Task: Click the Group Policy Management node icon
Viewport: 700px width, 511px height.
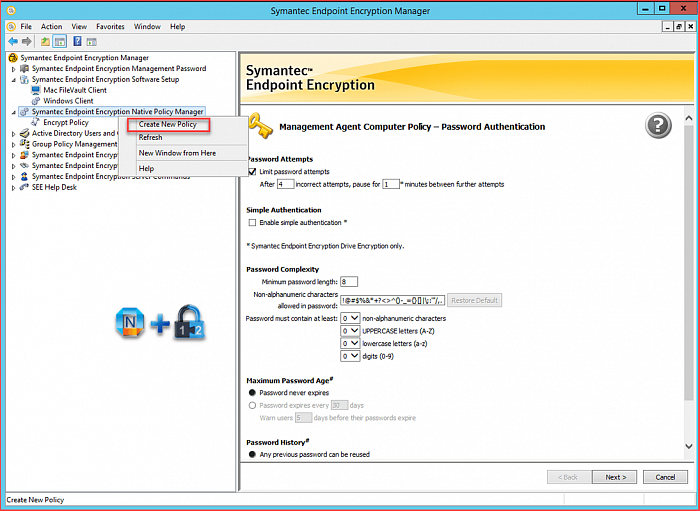Action: point(25,144)
